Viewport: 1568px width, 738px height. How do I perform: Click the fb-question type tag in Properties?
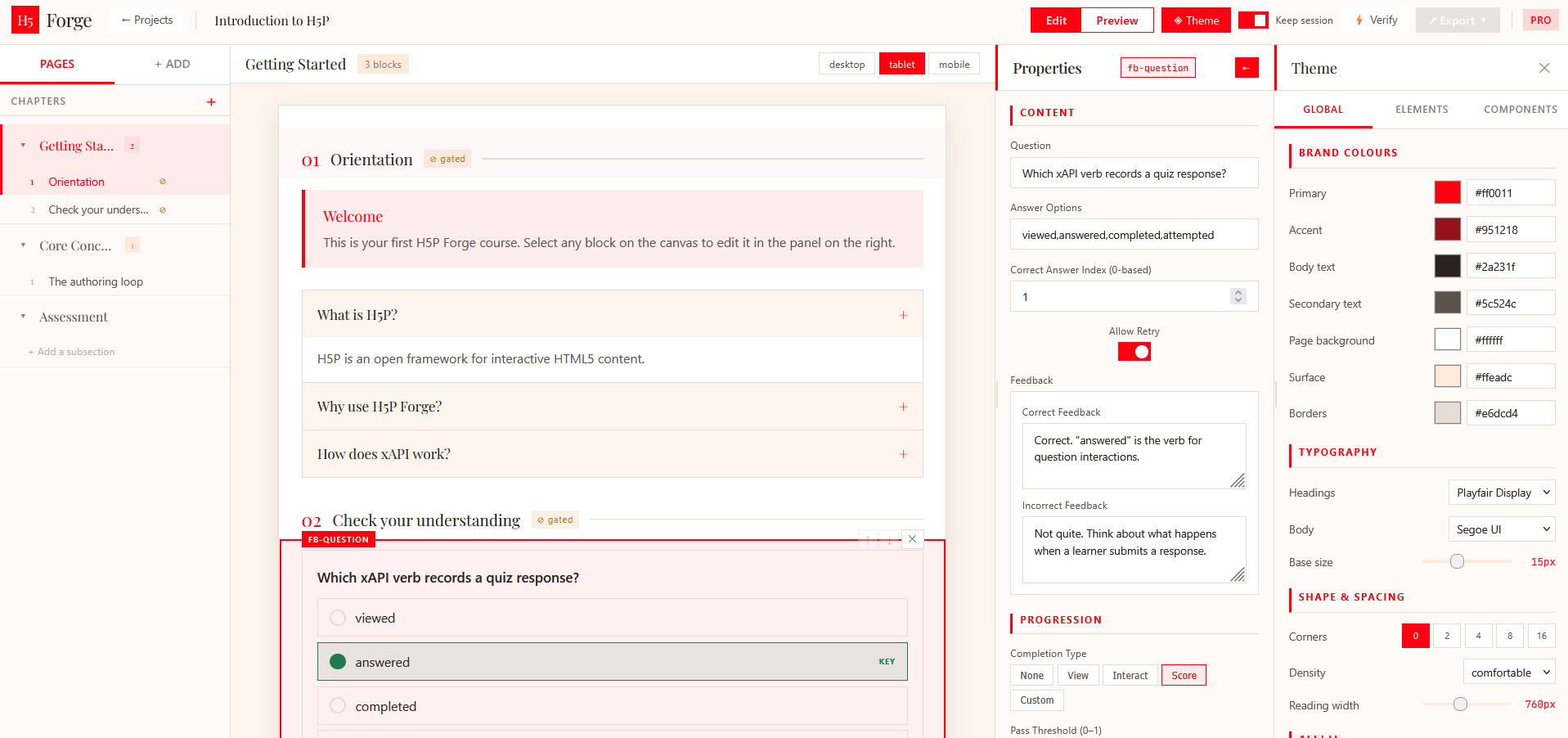(x=1157, y=68)
